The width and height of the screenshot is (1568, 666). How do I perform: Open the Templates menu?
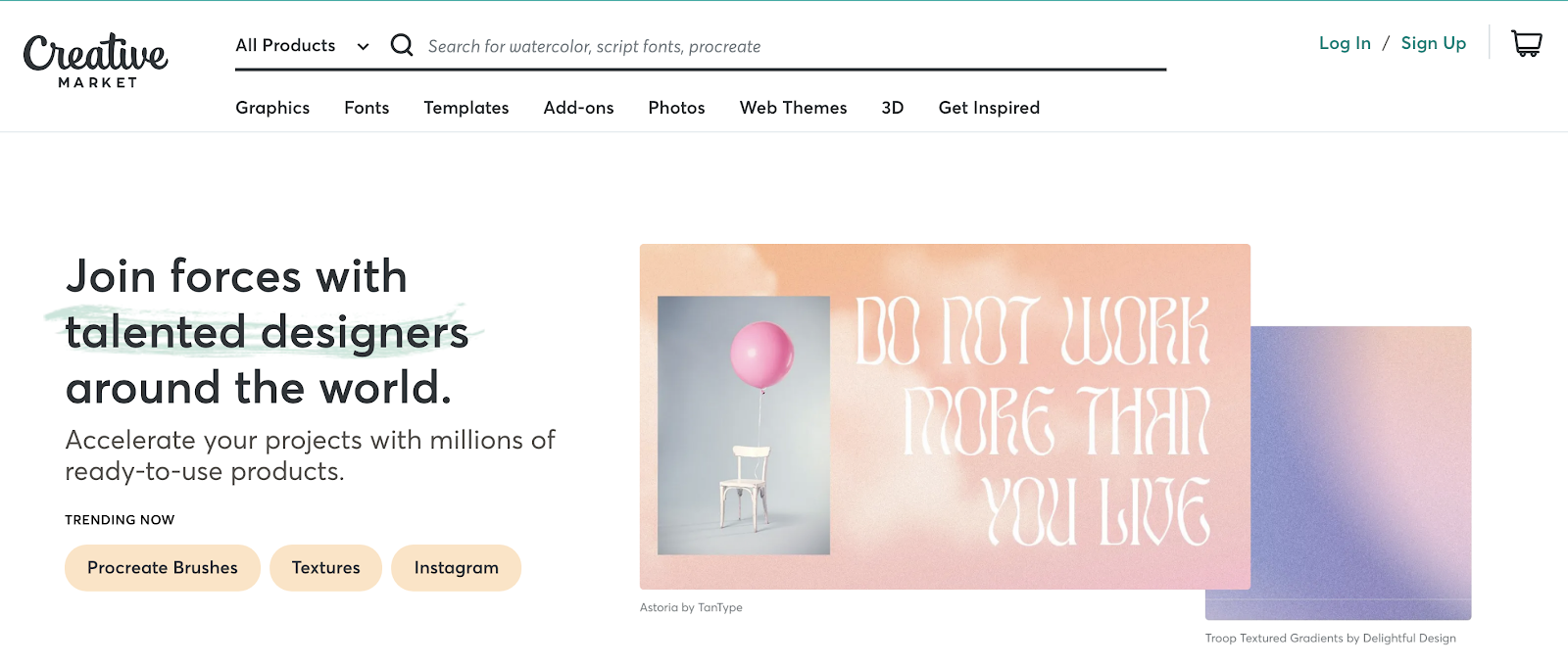click(x=466, y=108)
